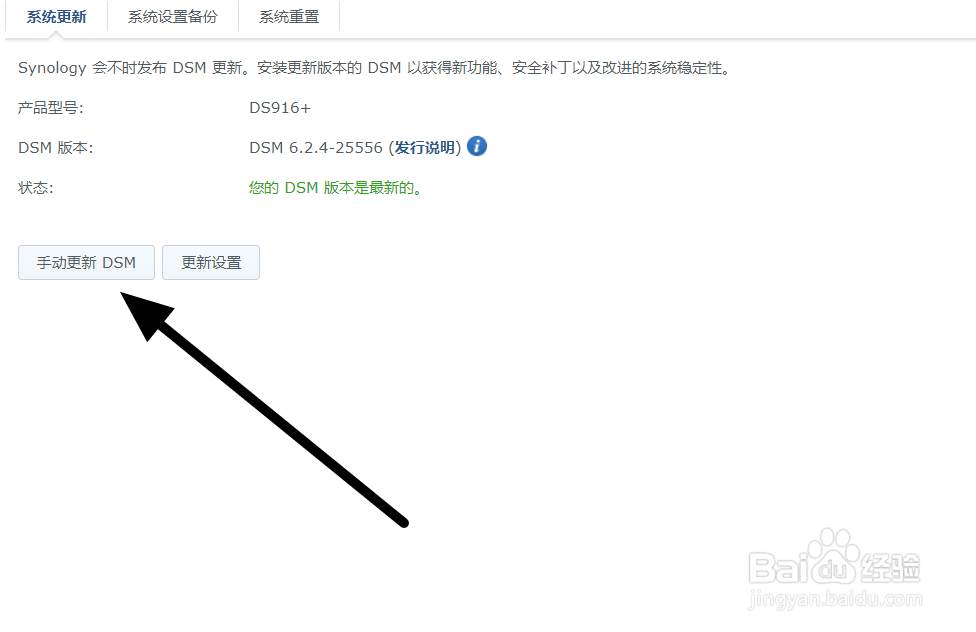Click the green up-to-date status message
976x632 pixels.
pos(336,187)
